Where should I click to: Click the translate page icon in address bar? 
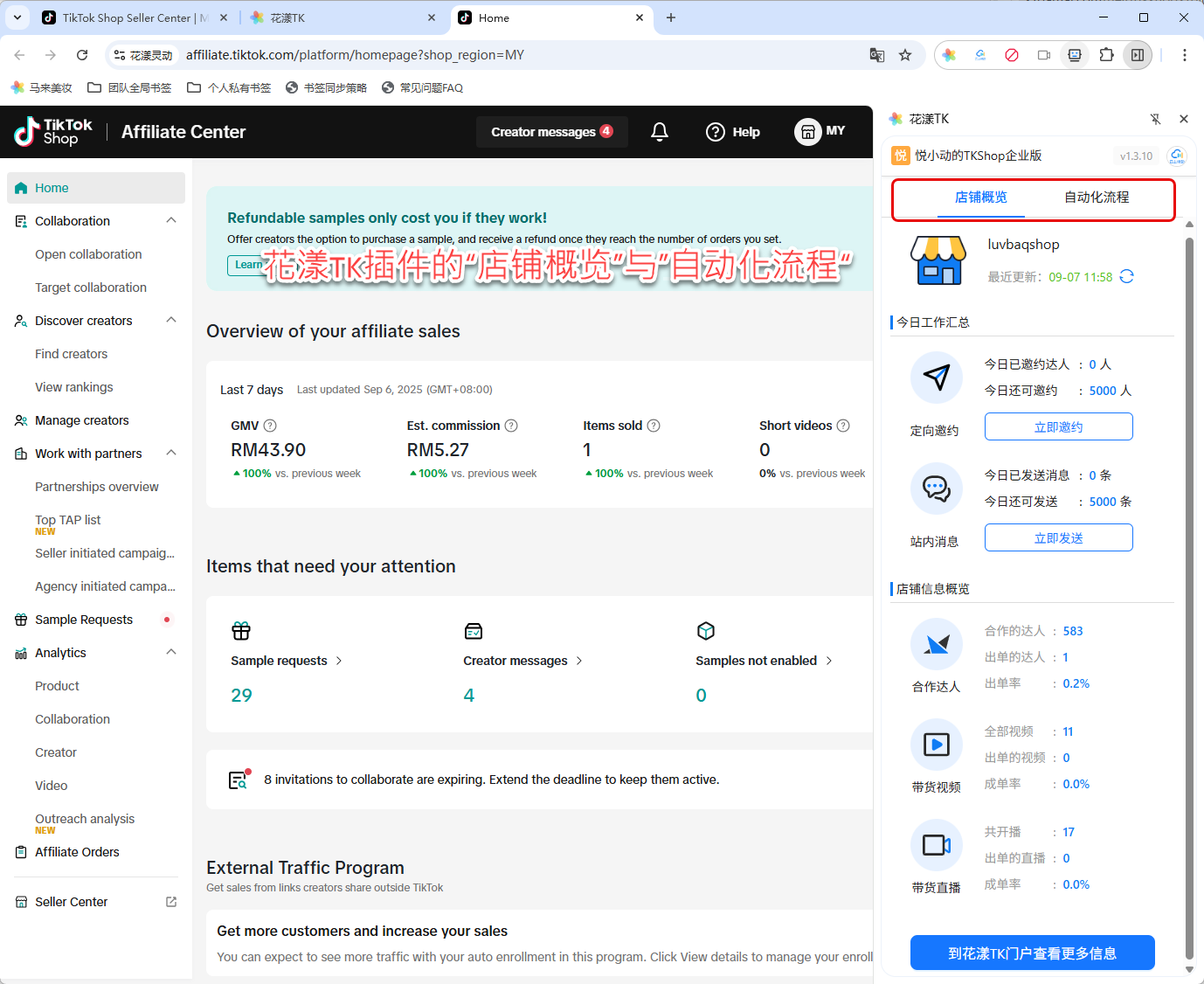click(876, 55)
